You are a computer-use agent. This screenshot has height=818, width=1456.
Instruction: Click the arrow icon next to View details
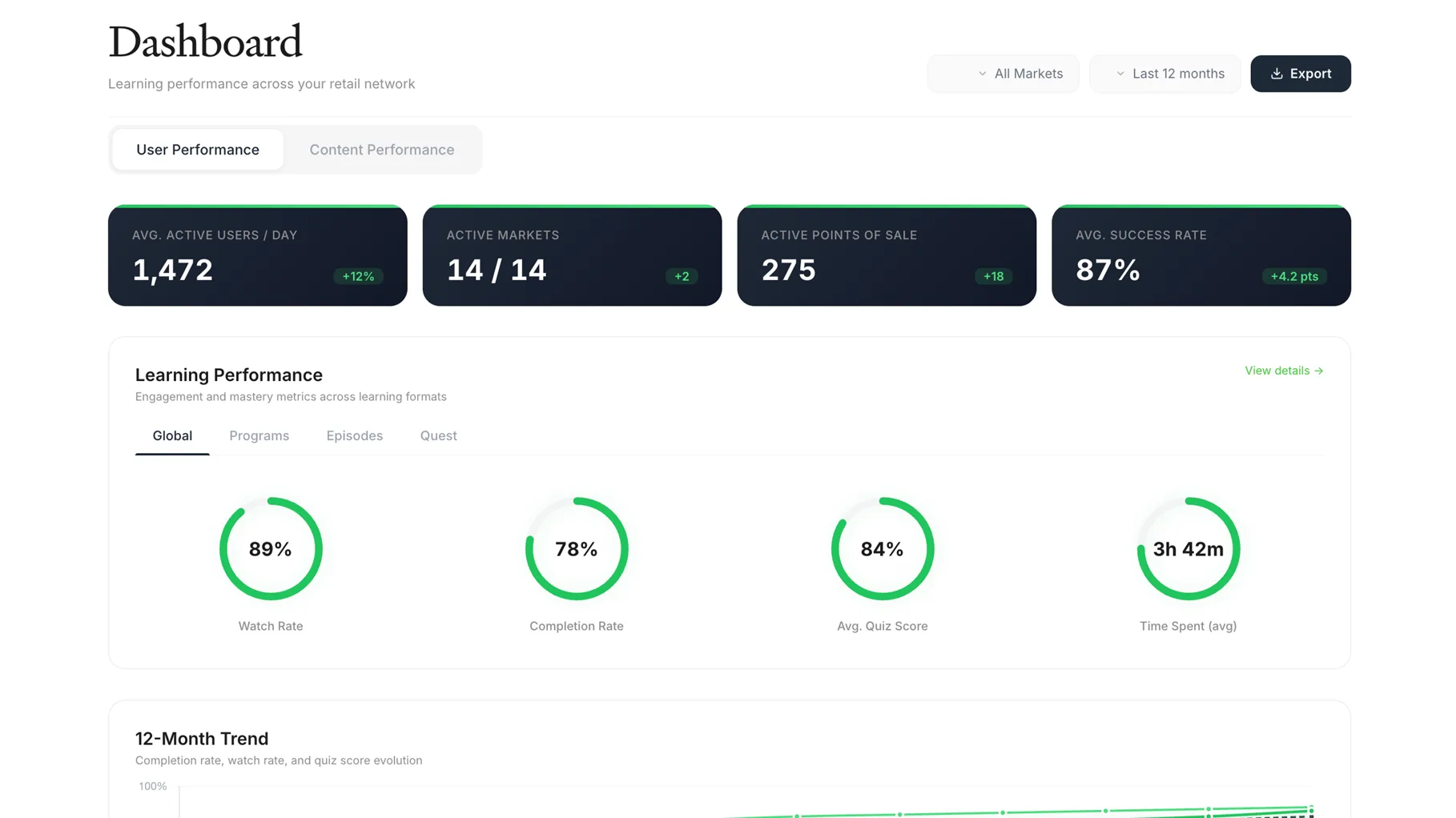tap(1318, 371)
